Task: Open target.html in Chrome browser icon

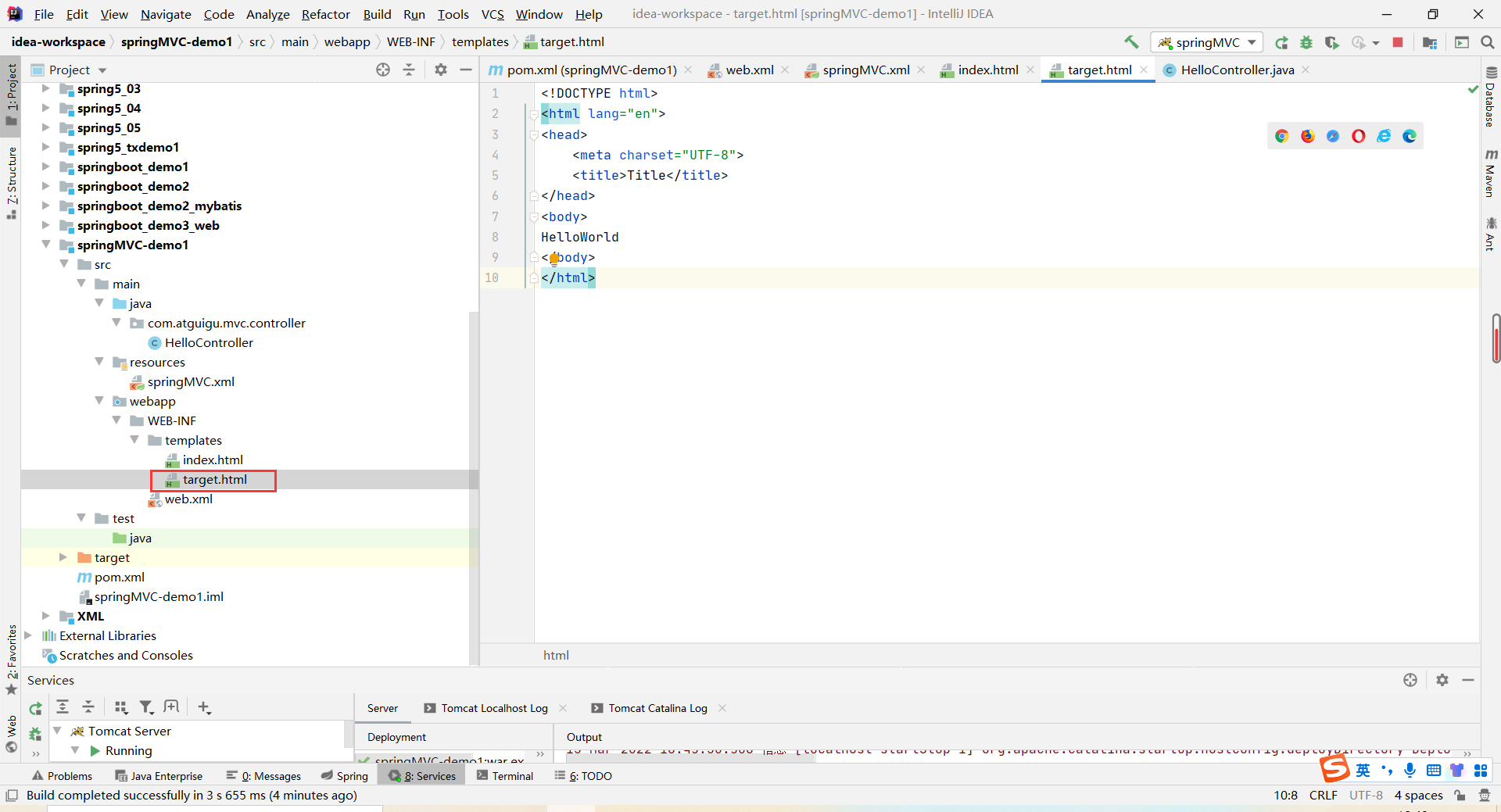Action: (1281, 136)
